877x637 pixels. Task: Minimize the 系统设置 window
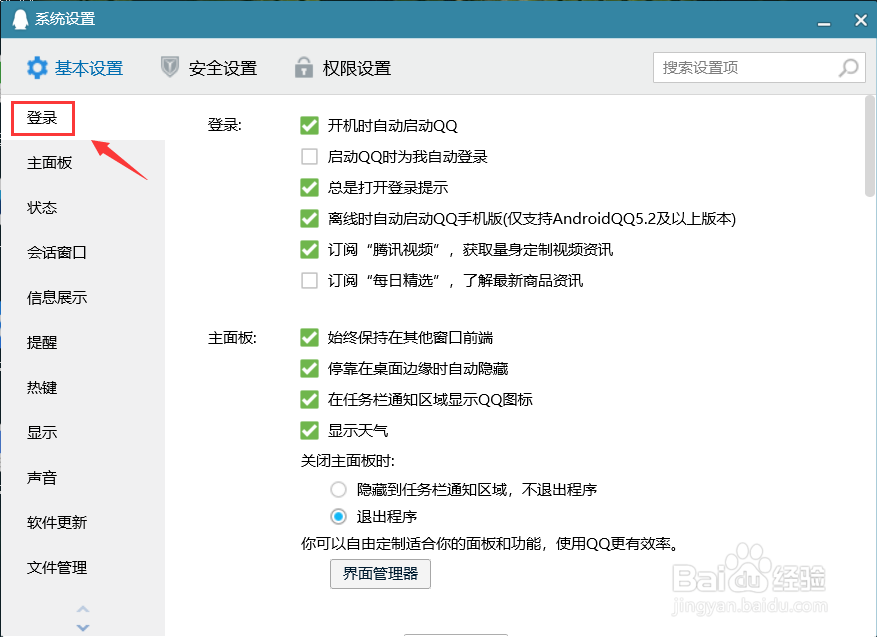tap(823, 24)
